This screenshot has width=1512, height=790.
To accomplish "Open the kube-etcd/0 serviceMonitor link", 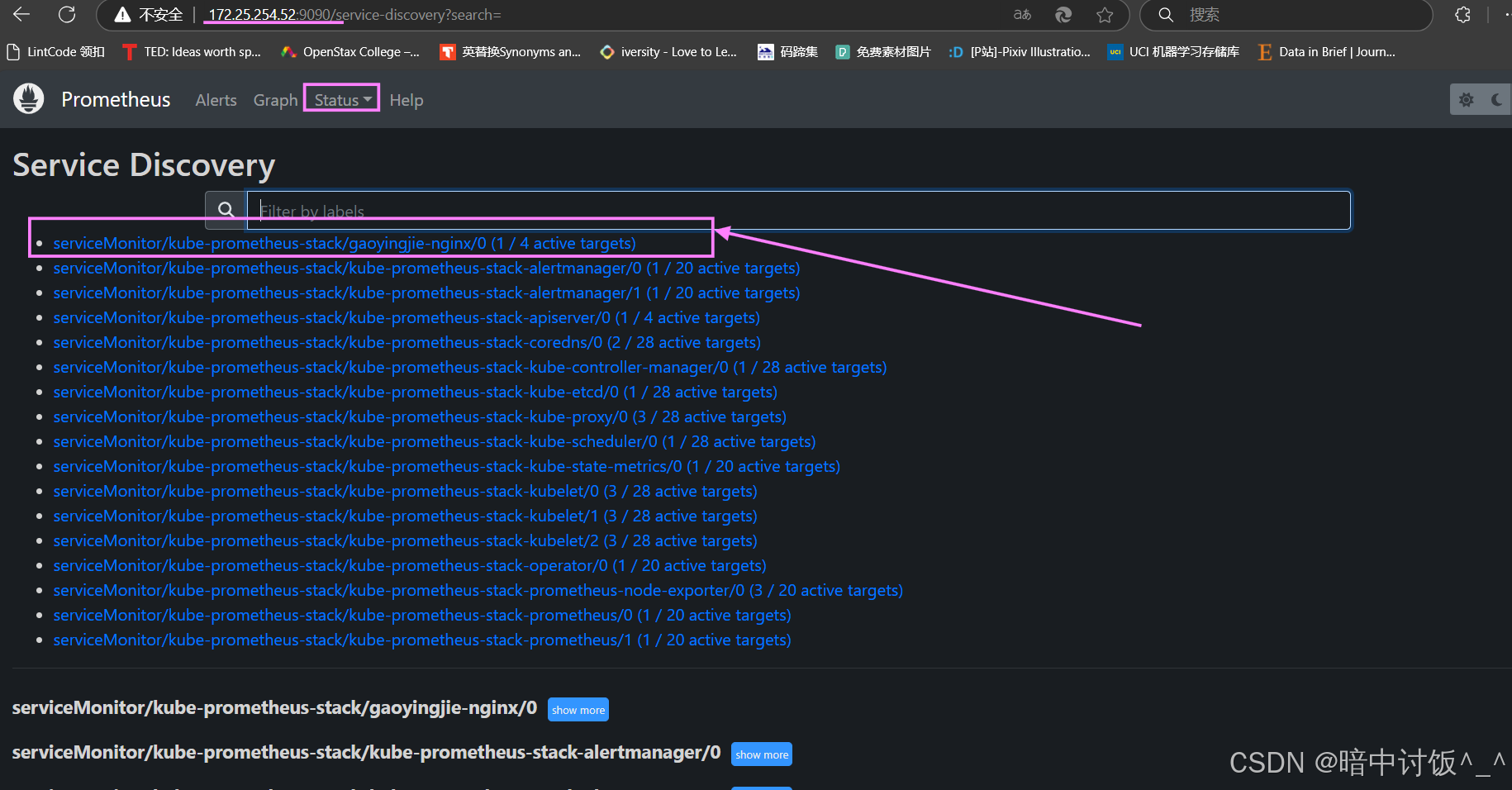I will tap(415, 392).
